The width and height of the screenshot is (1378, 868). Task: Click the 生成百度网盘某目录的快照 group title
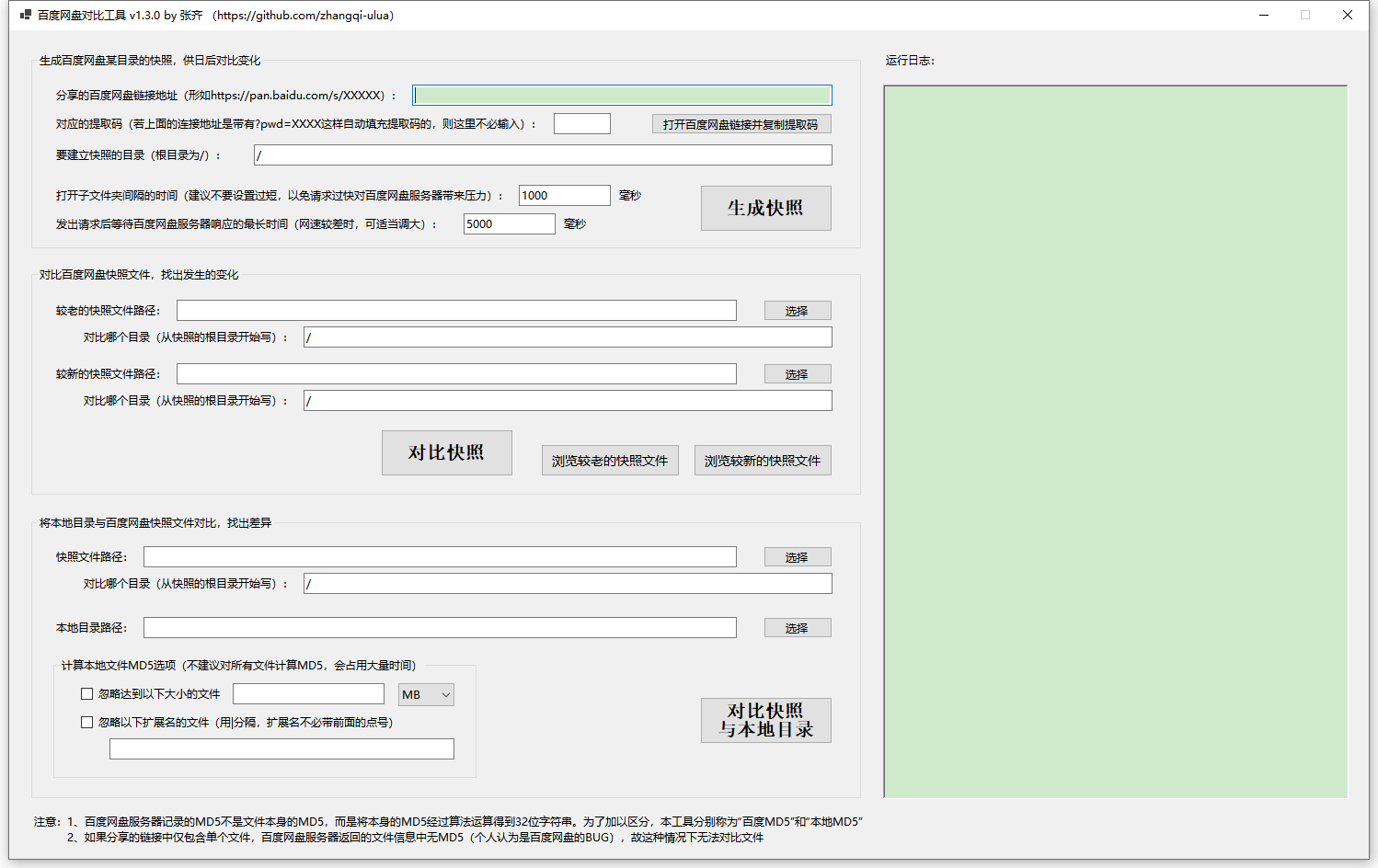coord(150,61)
